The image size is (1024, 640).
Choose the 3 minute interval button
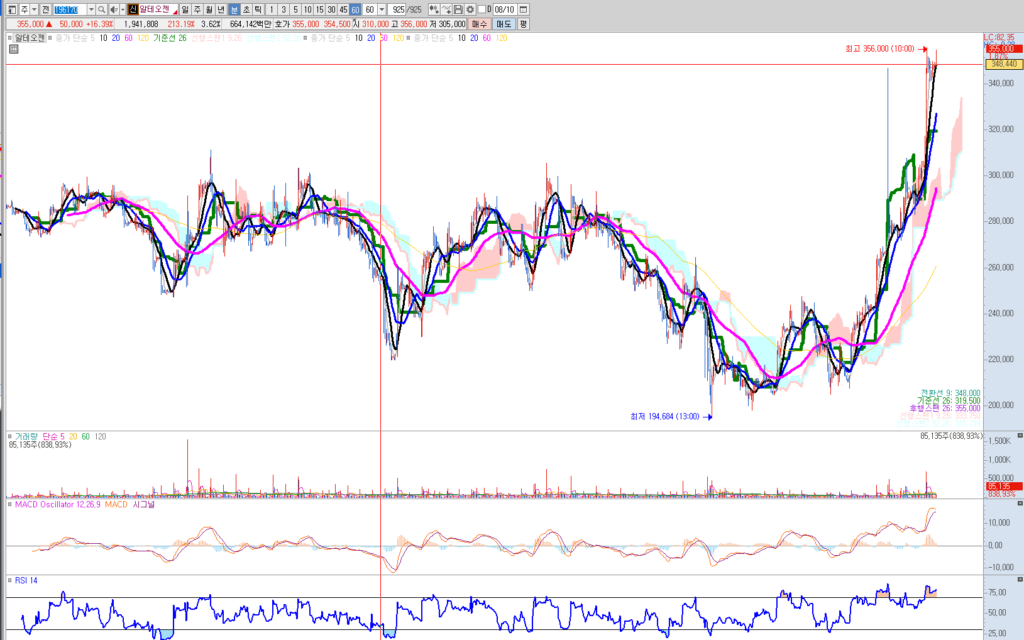coord(283,10)
